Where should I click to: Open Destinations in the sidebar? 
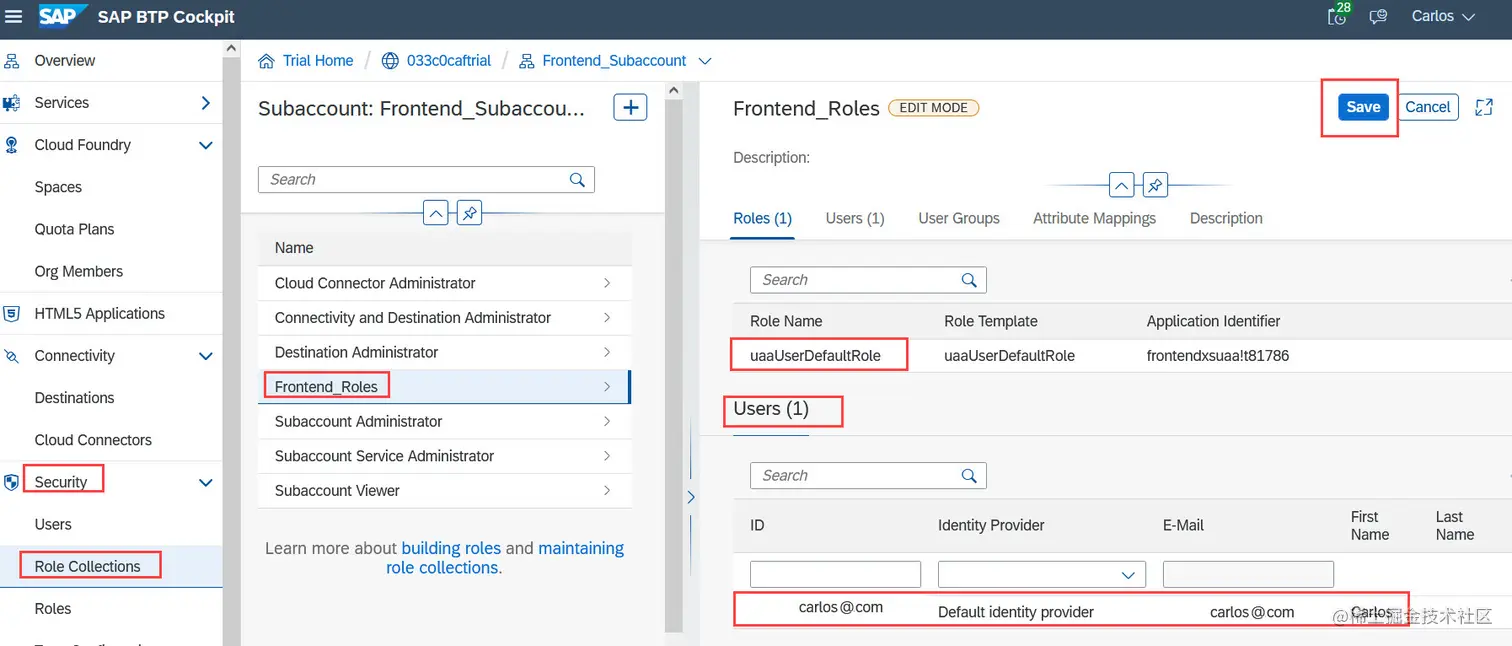(x=74, y=398)
